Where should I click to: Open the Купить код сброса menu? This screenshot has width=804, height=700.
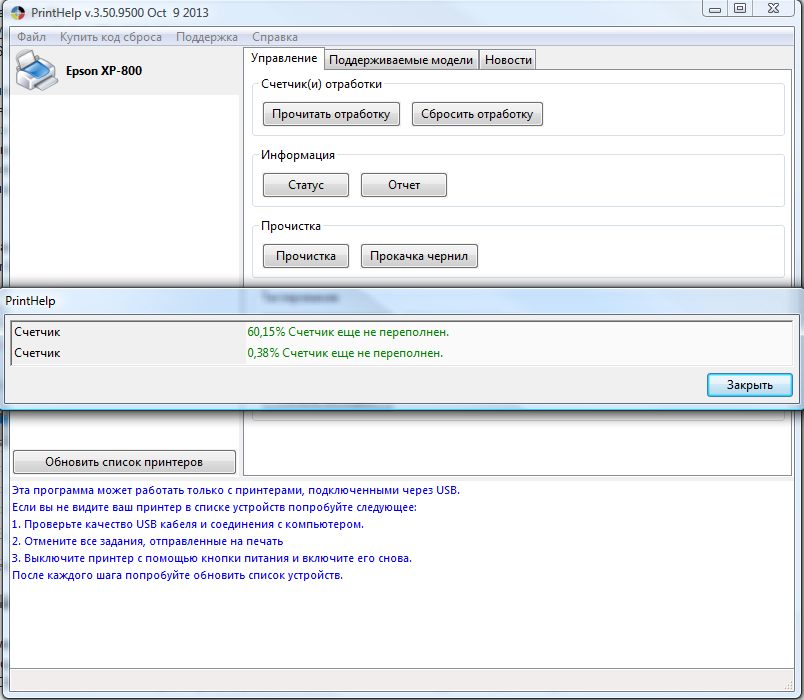pyautogui.click(x=111, y=37)
